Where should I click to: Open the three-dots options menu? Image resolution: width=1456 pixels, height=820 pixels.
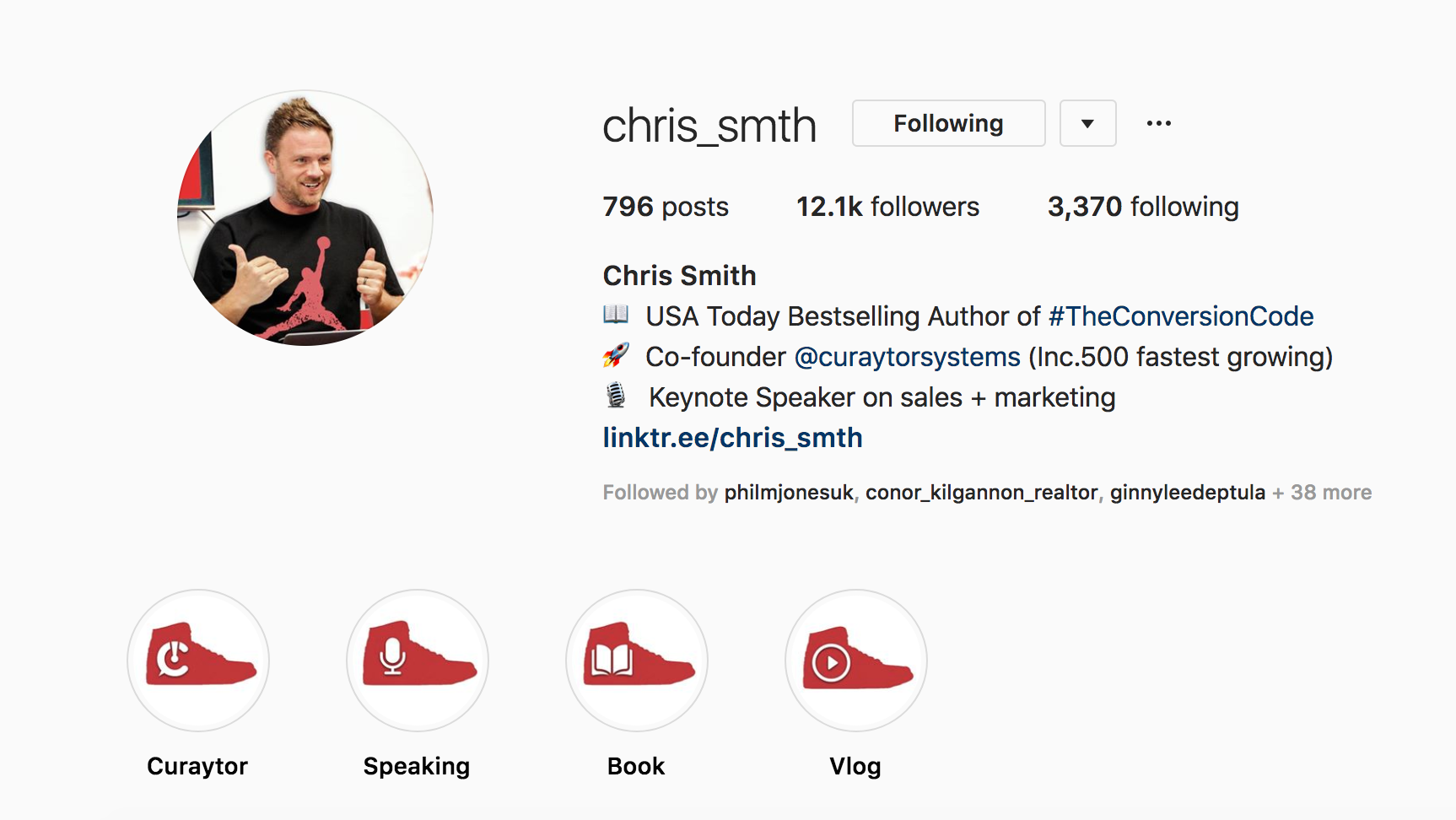1159,123
